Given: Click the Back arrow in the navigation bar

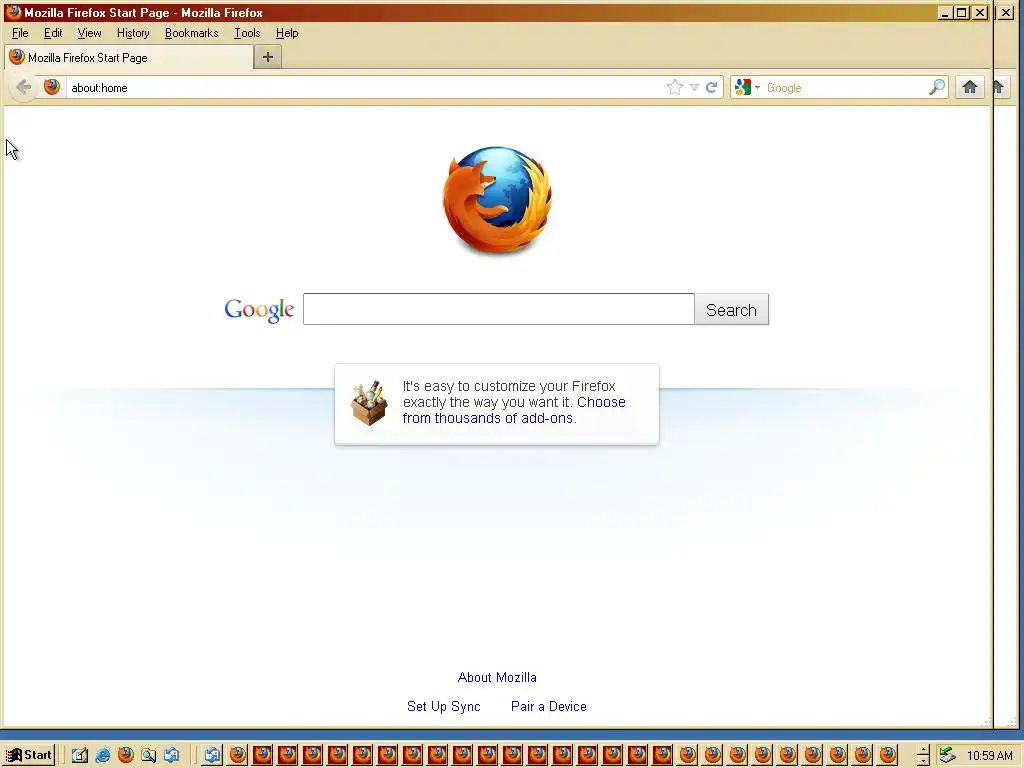Looking at the screenshot, I should click(x=24, y=88).
